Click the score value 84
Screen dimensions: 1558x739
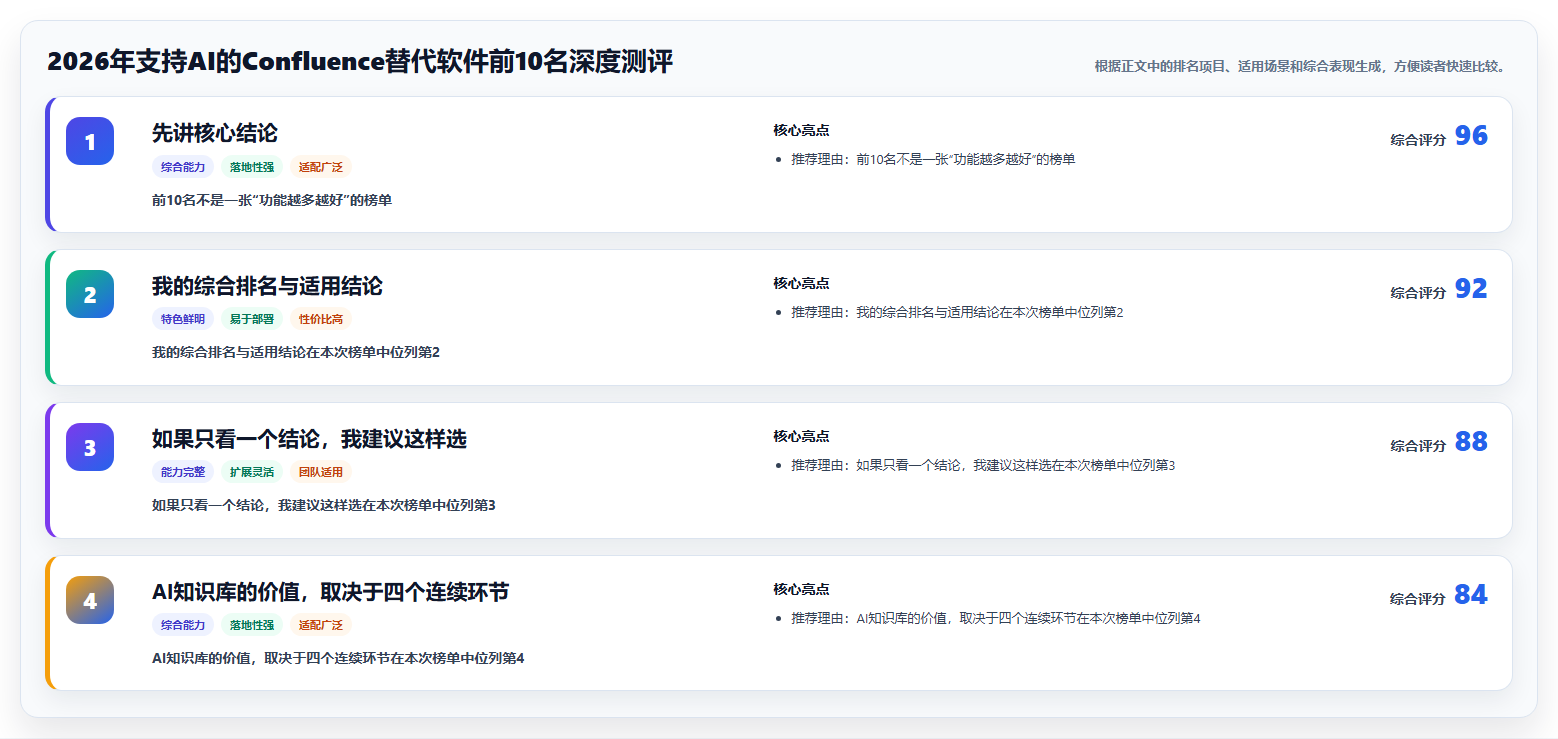(1471, 595)
